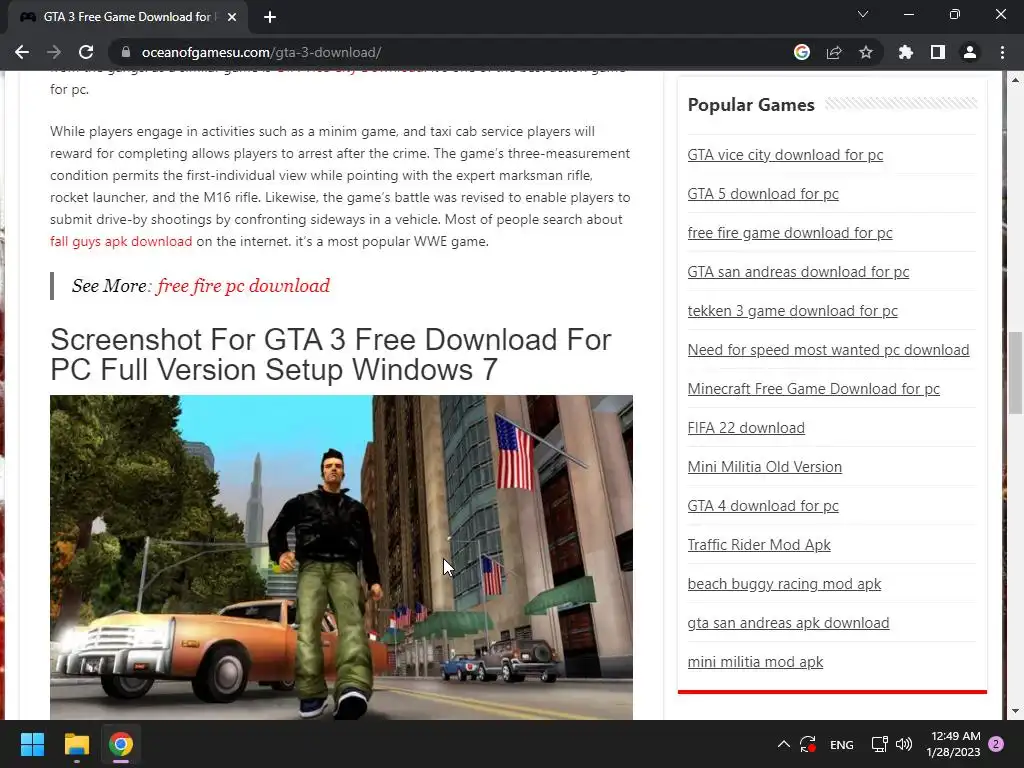Open Minecraft Free Game Download for pc
The image size is (1024, 768).
coord(813,389)
